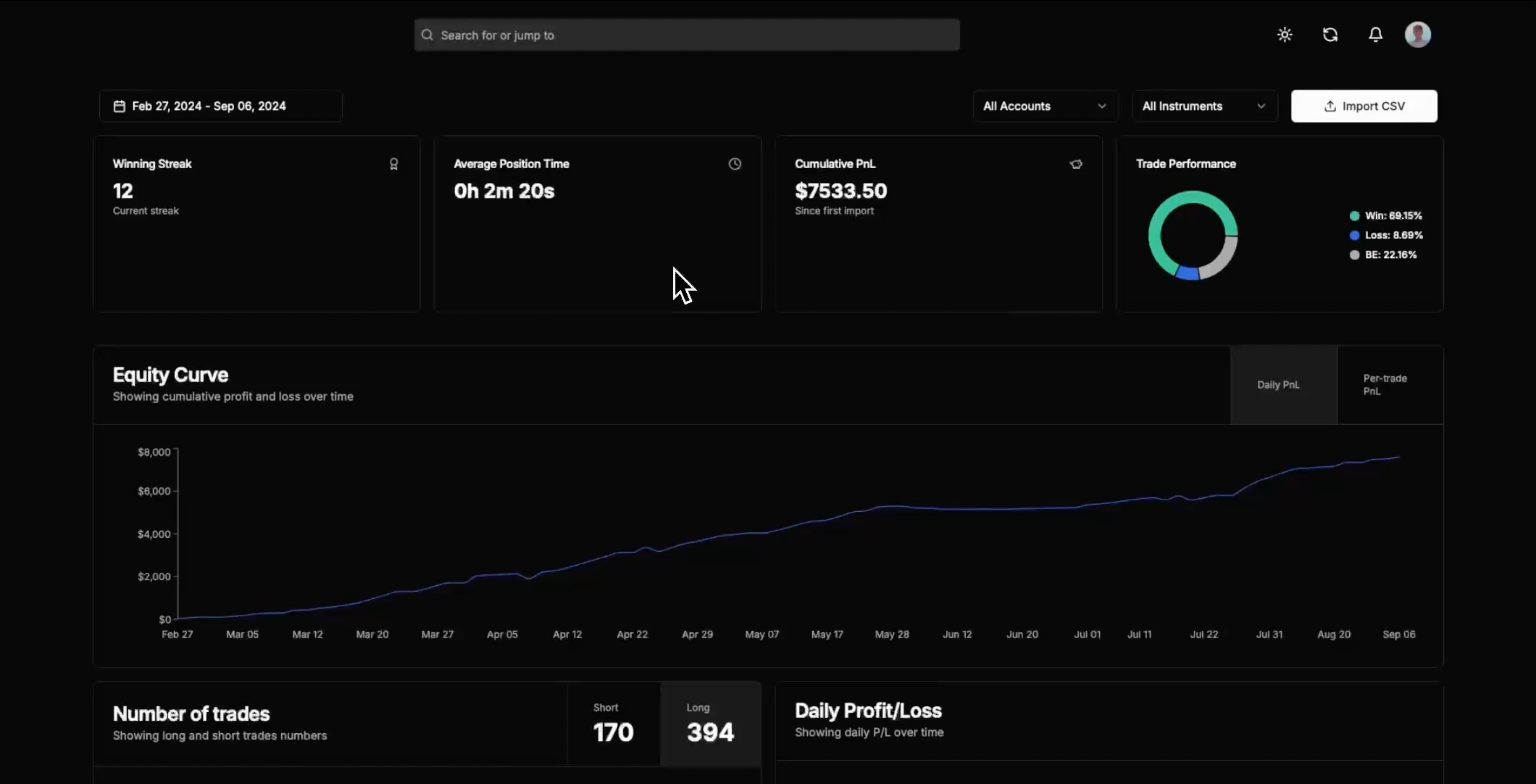Click the Cumulative PnL piggy bank icon
The width and height of the screenshot is (1536, 784).
[1076, 164]
